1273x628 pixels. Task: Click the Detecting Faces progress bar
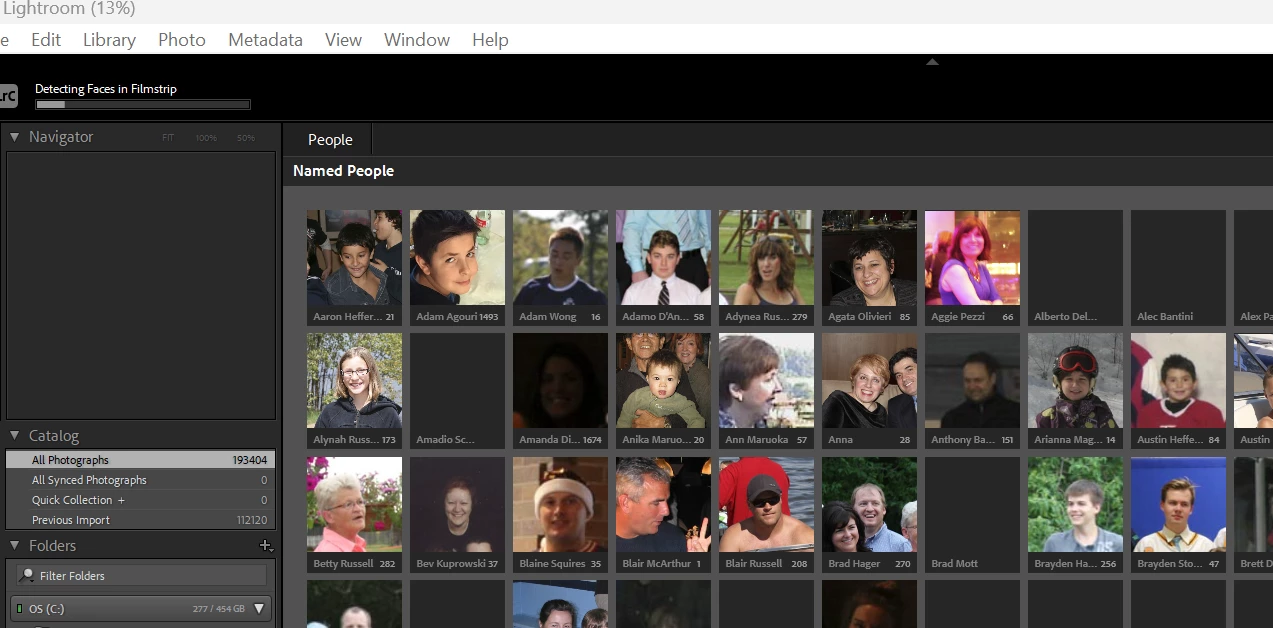tap(143, 104)
